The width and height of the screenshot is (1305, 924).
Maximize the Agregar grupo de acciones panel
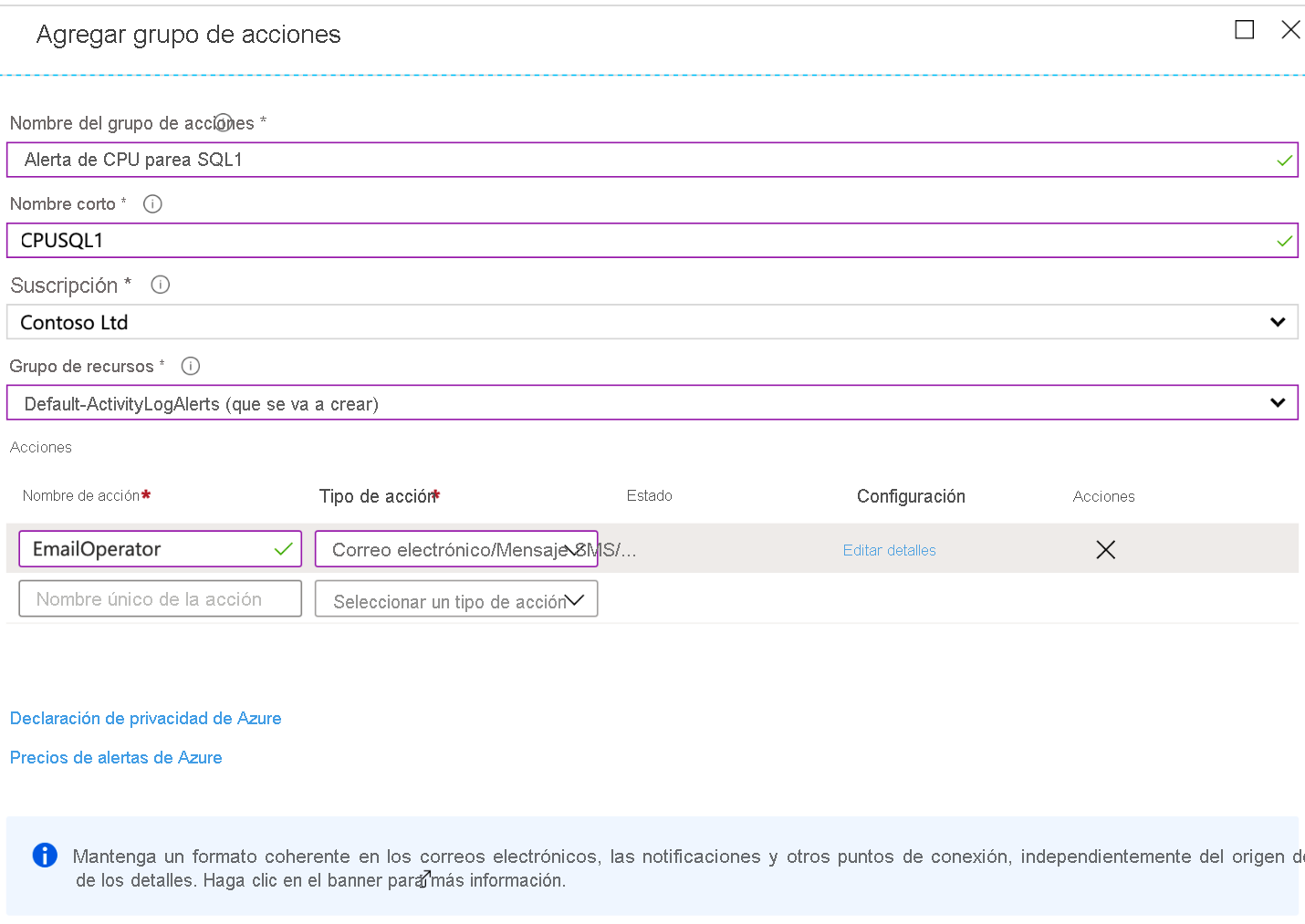coord(1244,29)
